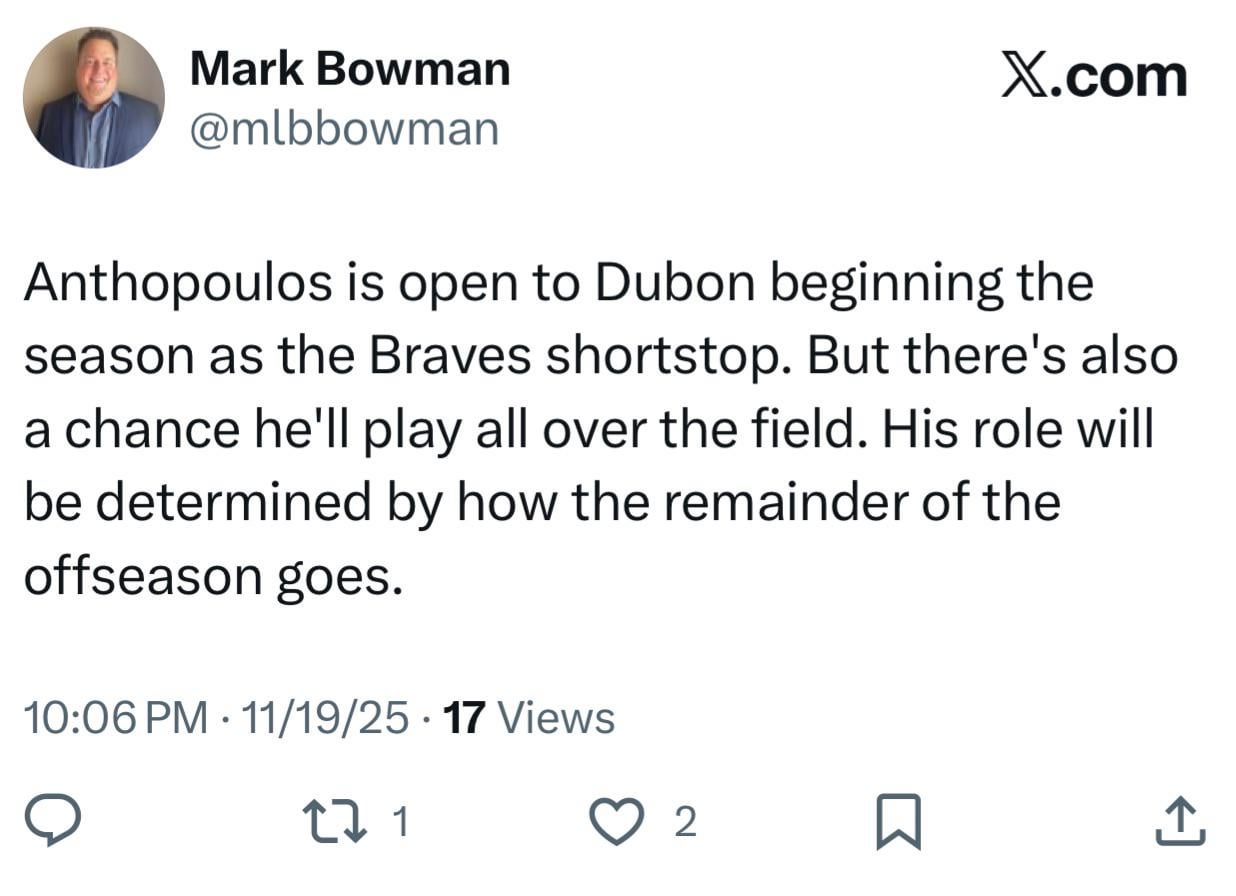Open Mark Bowman's display name

point(350,68)
